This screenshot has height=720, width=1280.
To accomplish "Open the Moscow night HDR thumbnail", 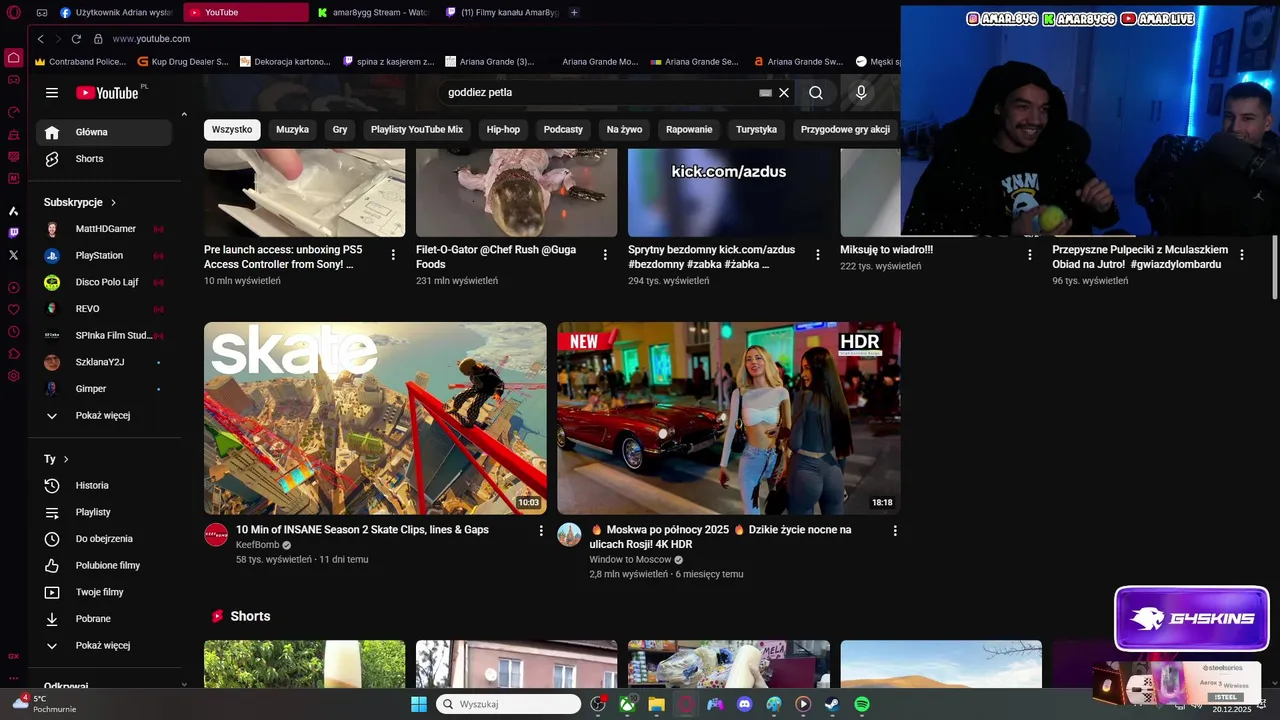I will click(729, 418).
